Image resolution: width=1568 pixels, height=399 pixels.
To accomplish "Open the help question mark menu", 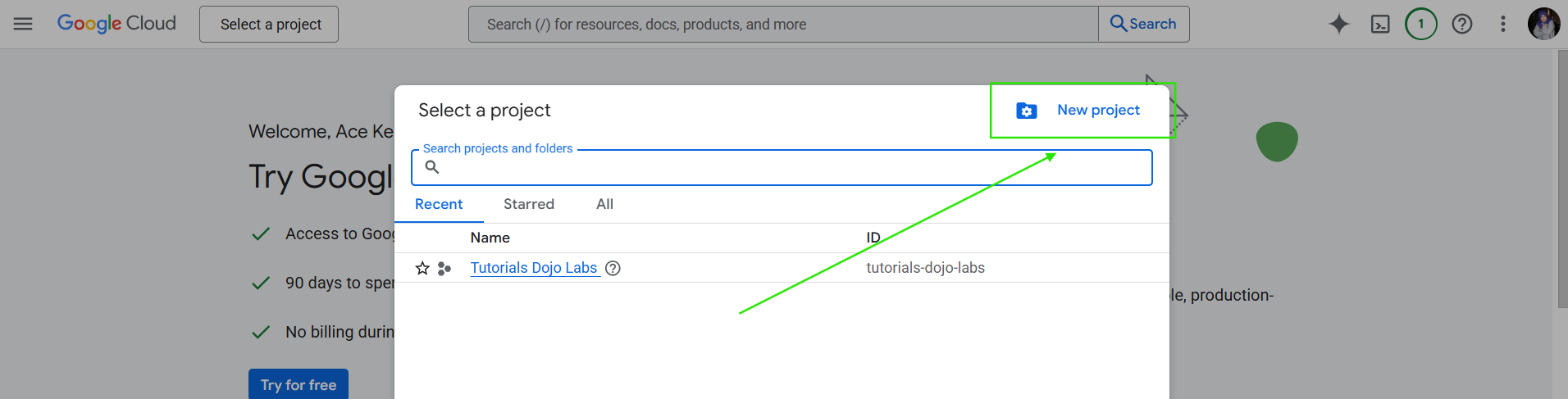I will point(1461,24).
